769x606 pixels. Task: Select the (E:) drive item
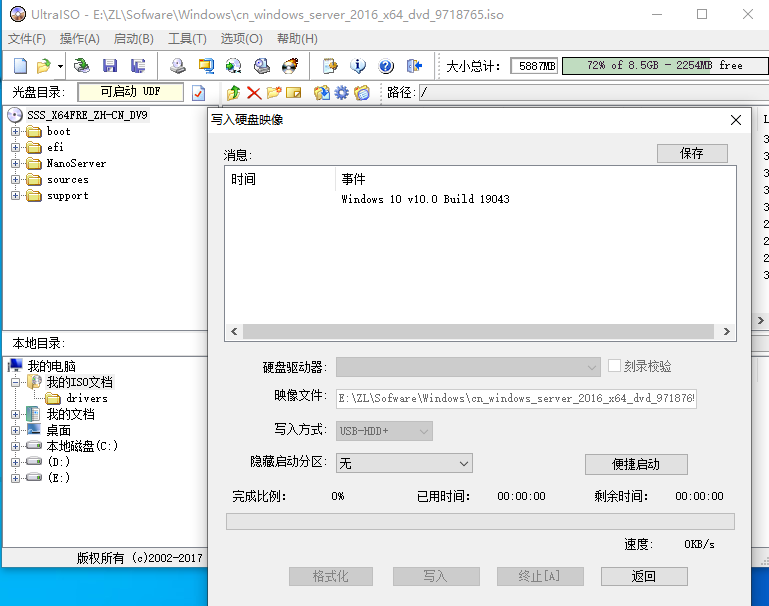point(58,478)
